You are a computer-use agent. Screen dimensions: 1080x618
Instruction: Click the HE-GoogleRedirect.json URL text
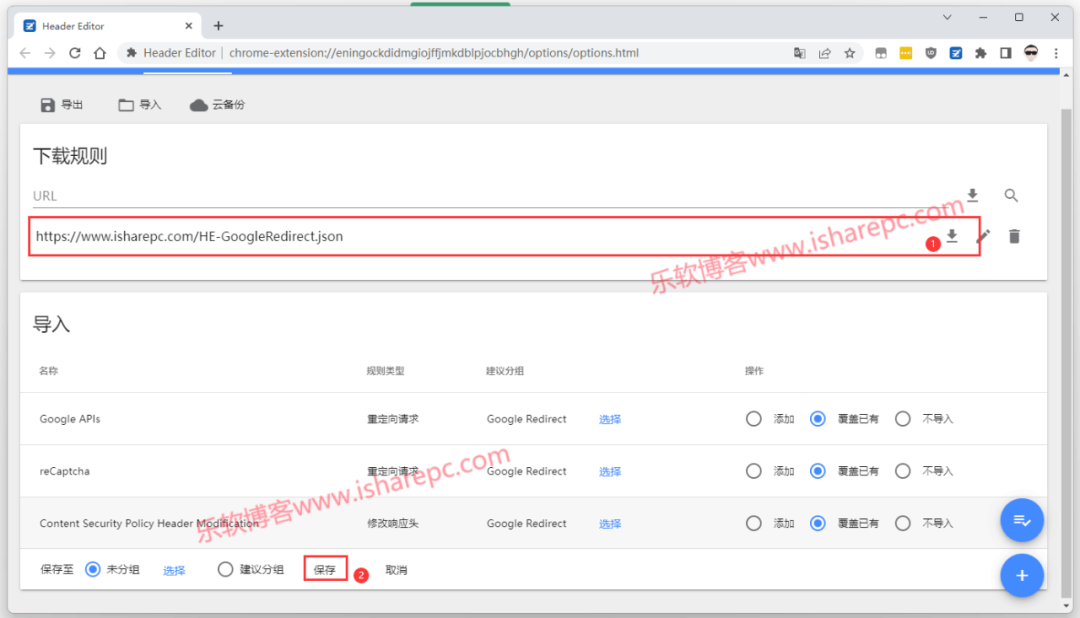tap(189, 236)
